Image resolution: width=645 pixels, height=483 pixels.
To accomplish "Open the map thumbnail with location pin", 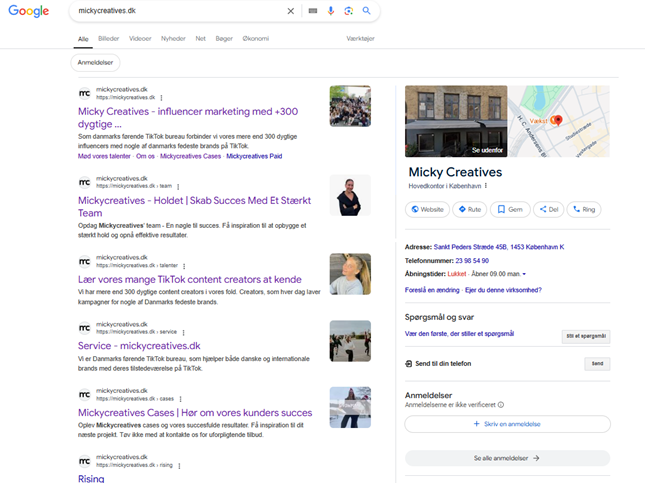I will click(559, 121).
